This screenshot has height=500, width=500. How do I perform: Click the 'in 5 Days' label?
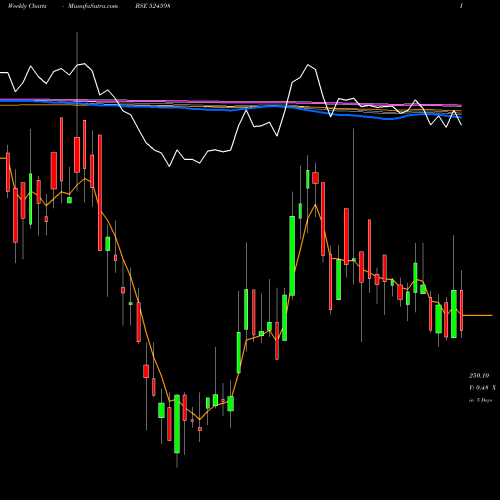pos(481,400)
